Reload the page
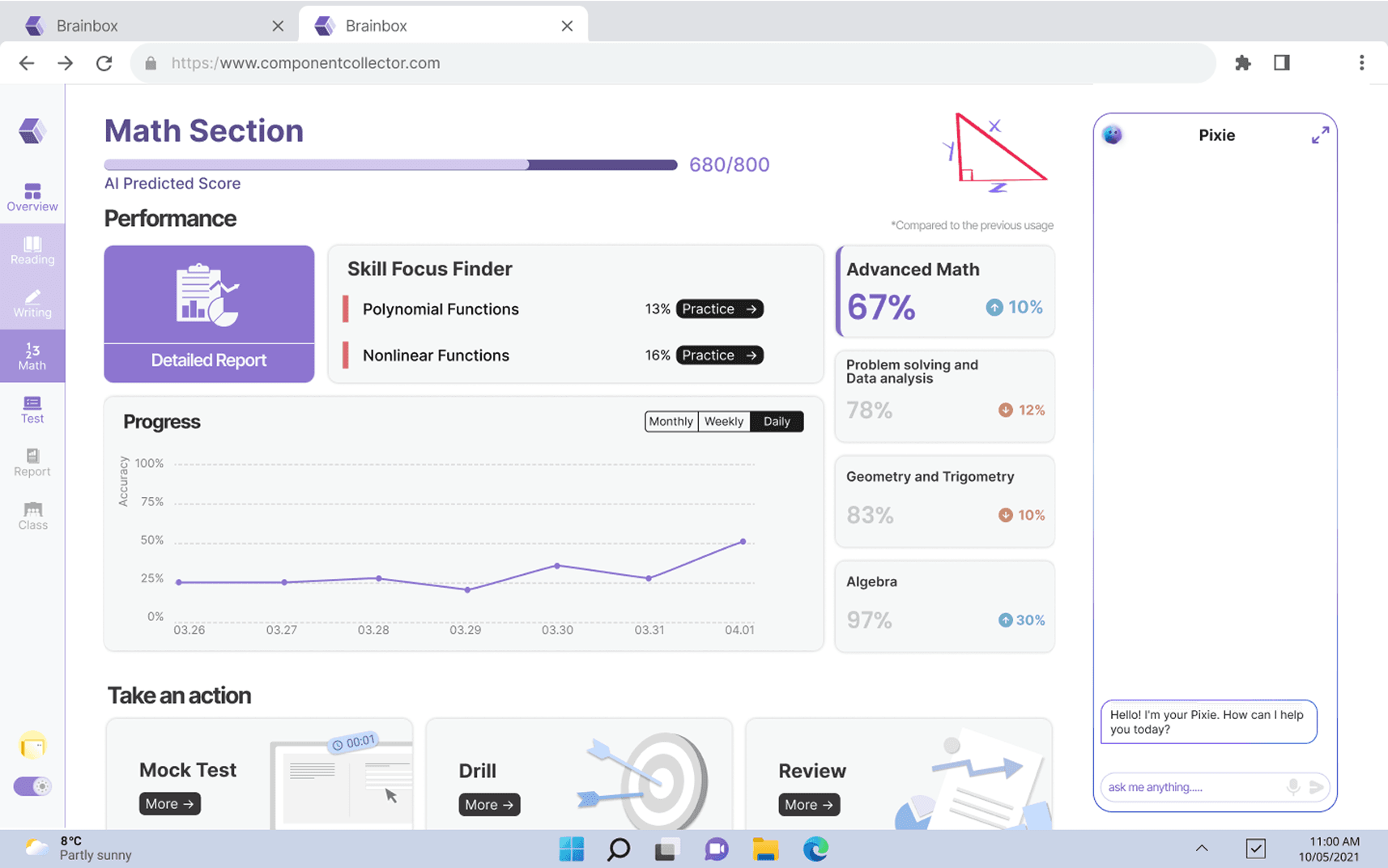Image resolution: width=1388 pixels, height=868 pixels. [104, 63]
